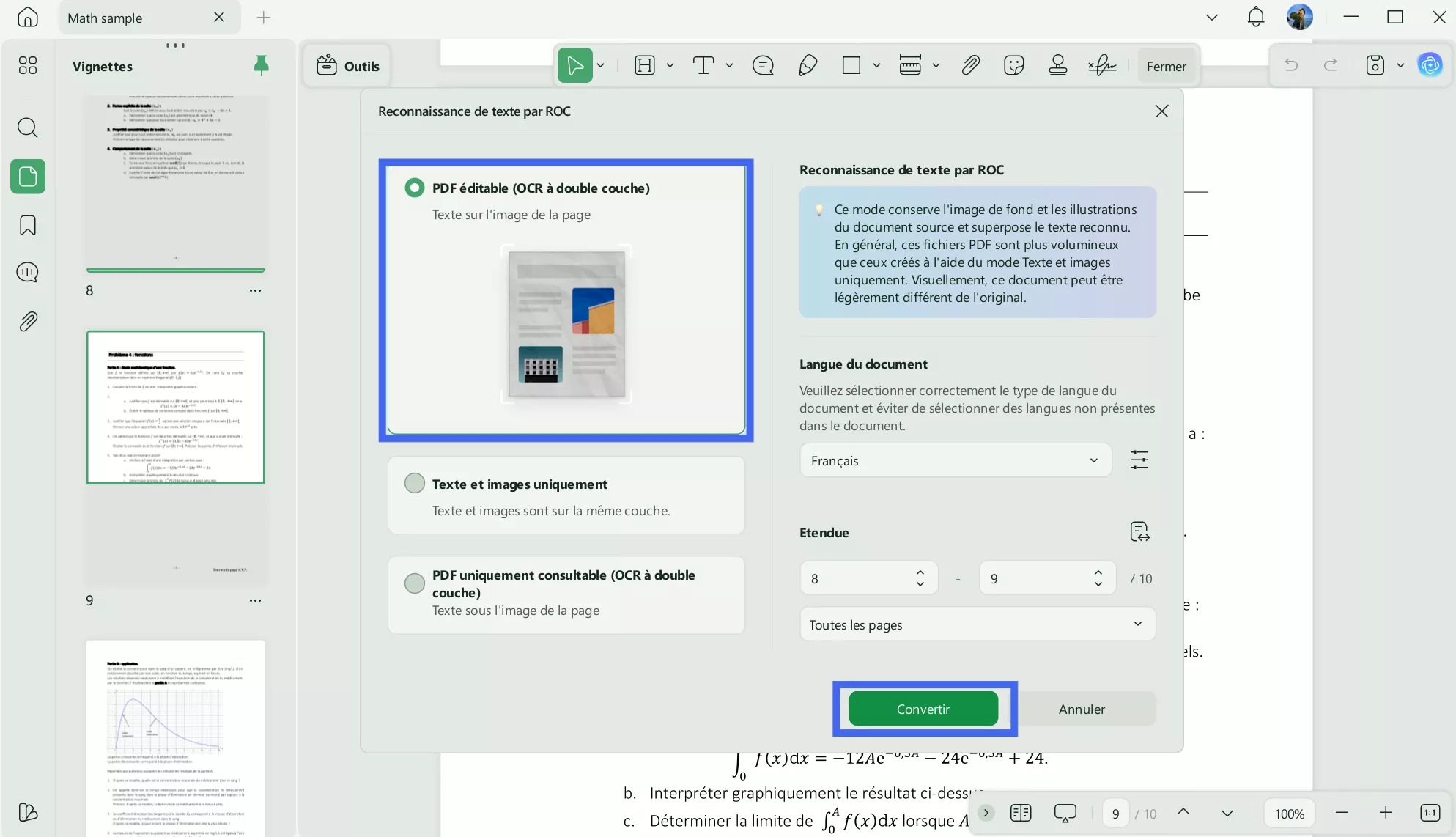Select the Text tool in the toolbar
The width and height of the screenshot is (1456, 837).
coord(704,65)
